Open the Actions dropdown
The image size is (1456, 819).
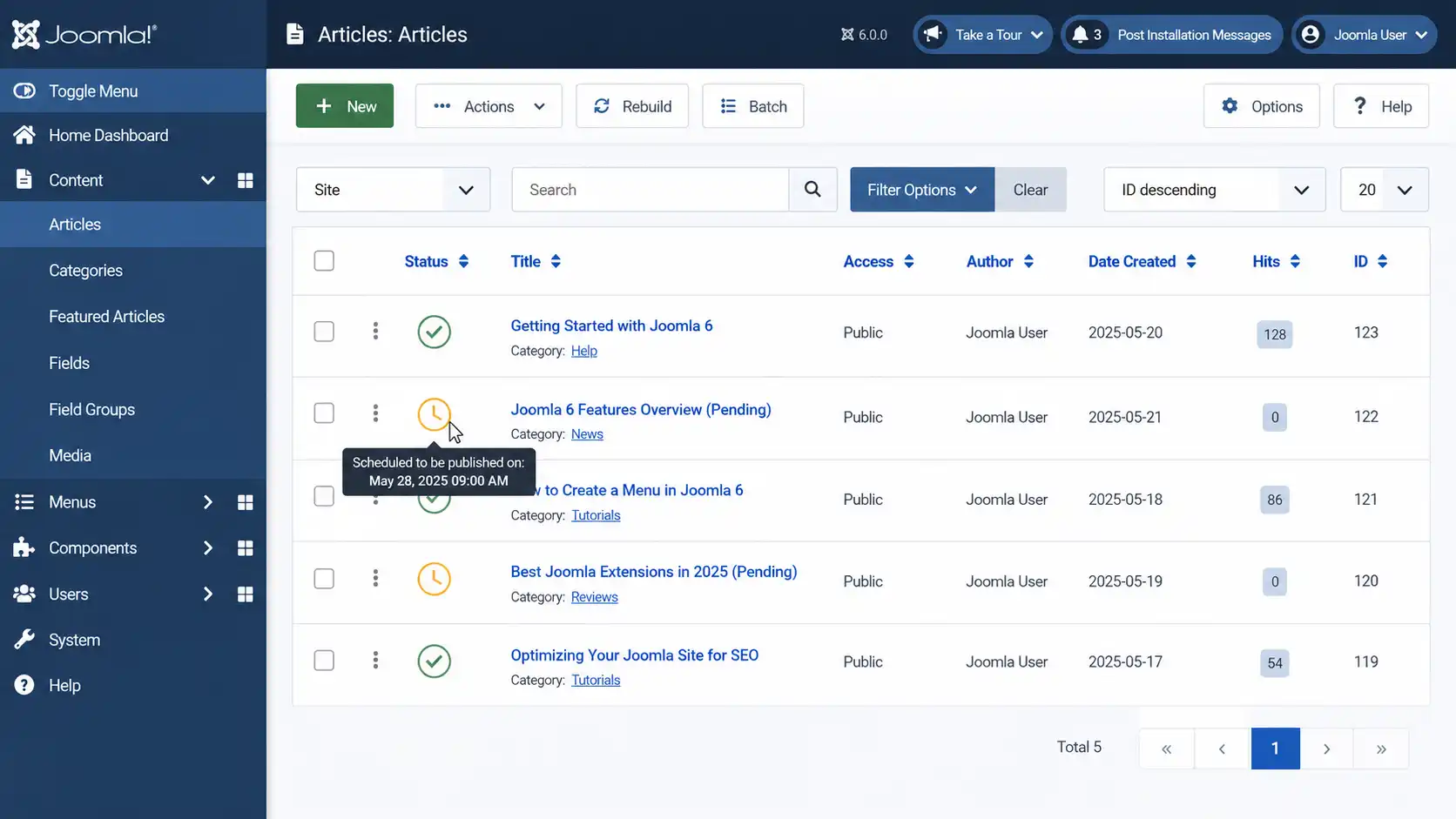489,106
